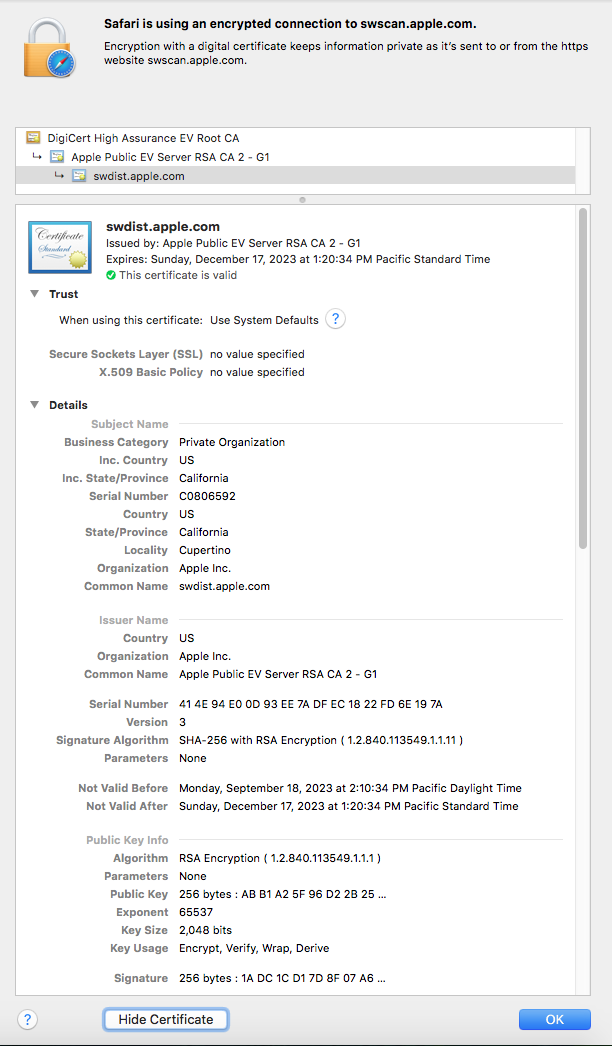
Task: Click the Subject Common Name swdist.apple.com value
Action: point(224,586)
